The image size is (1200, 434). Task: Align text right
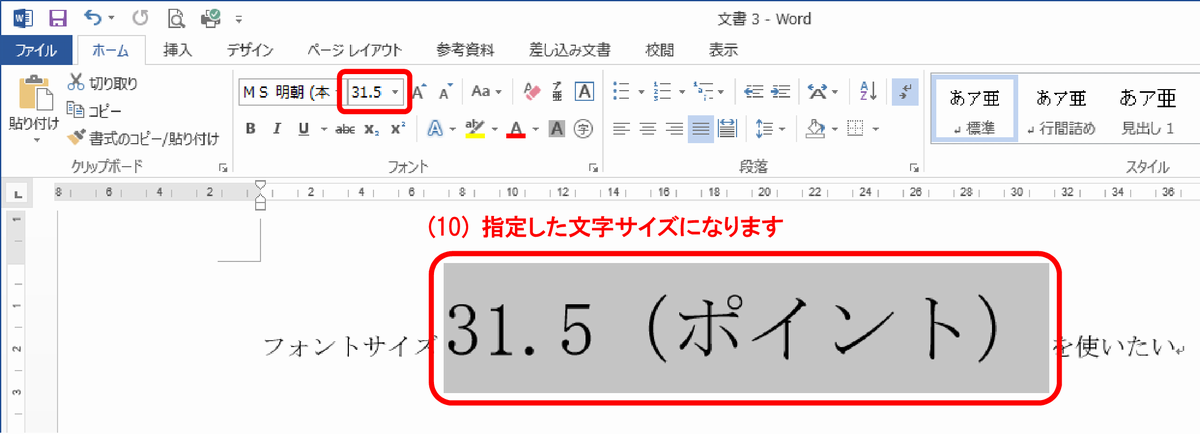674,128
